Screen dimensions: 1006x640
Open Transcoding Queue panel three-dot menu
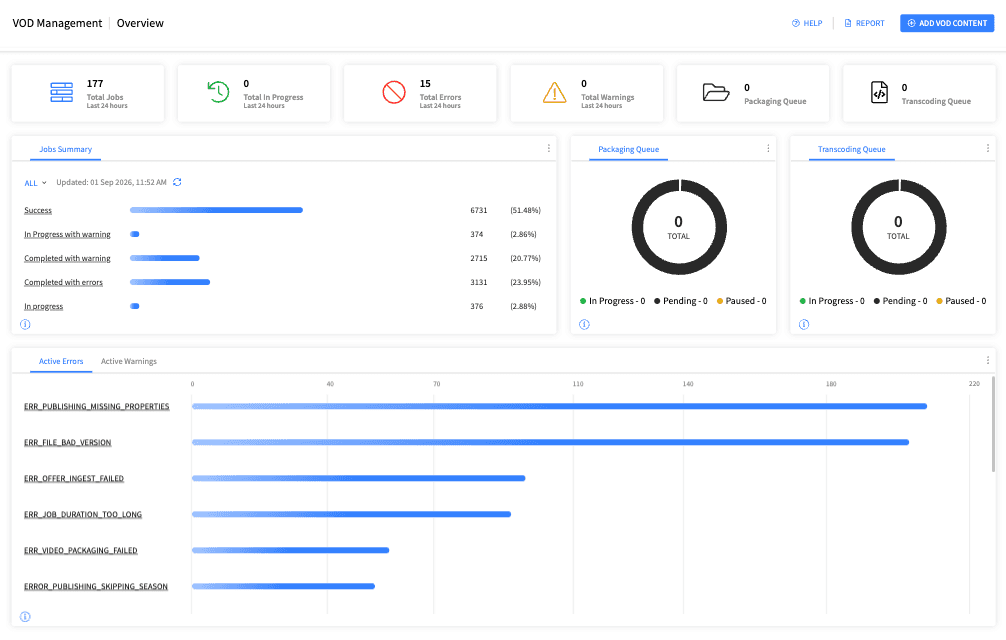987,148
